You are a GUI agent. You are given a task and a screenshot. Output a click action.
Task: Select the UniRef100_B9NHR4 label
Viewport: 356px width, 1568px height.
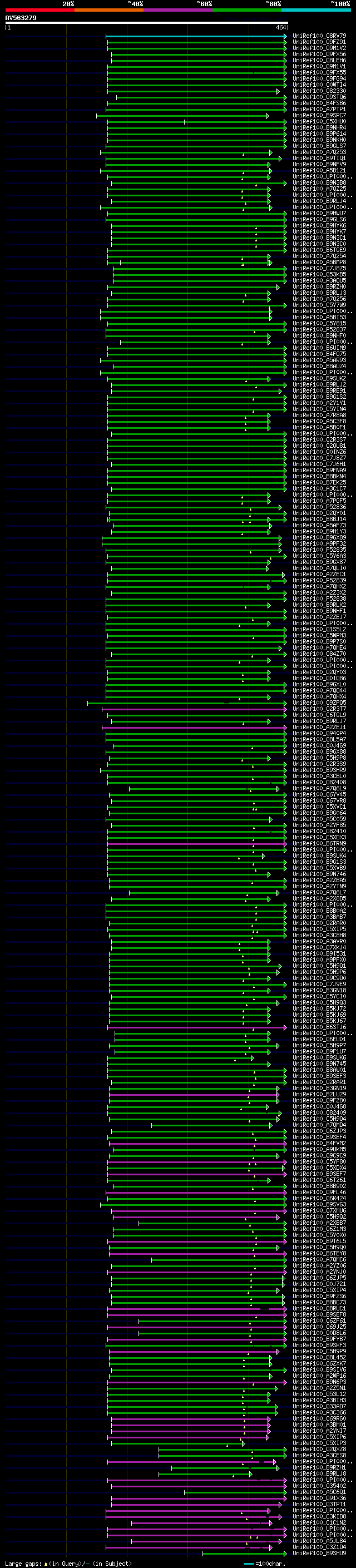pyautogui.click(x=319, y=128)
